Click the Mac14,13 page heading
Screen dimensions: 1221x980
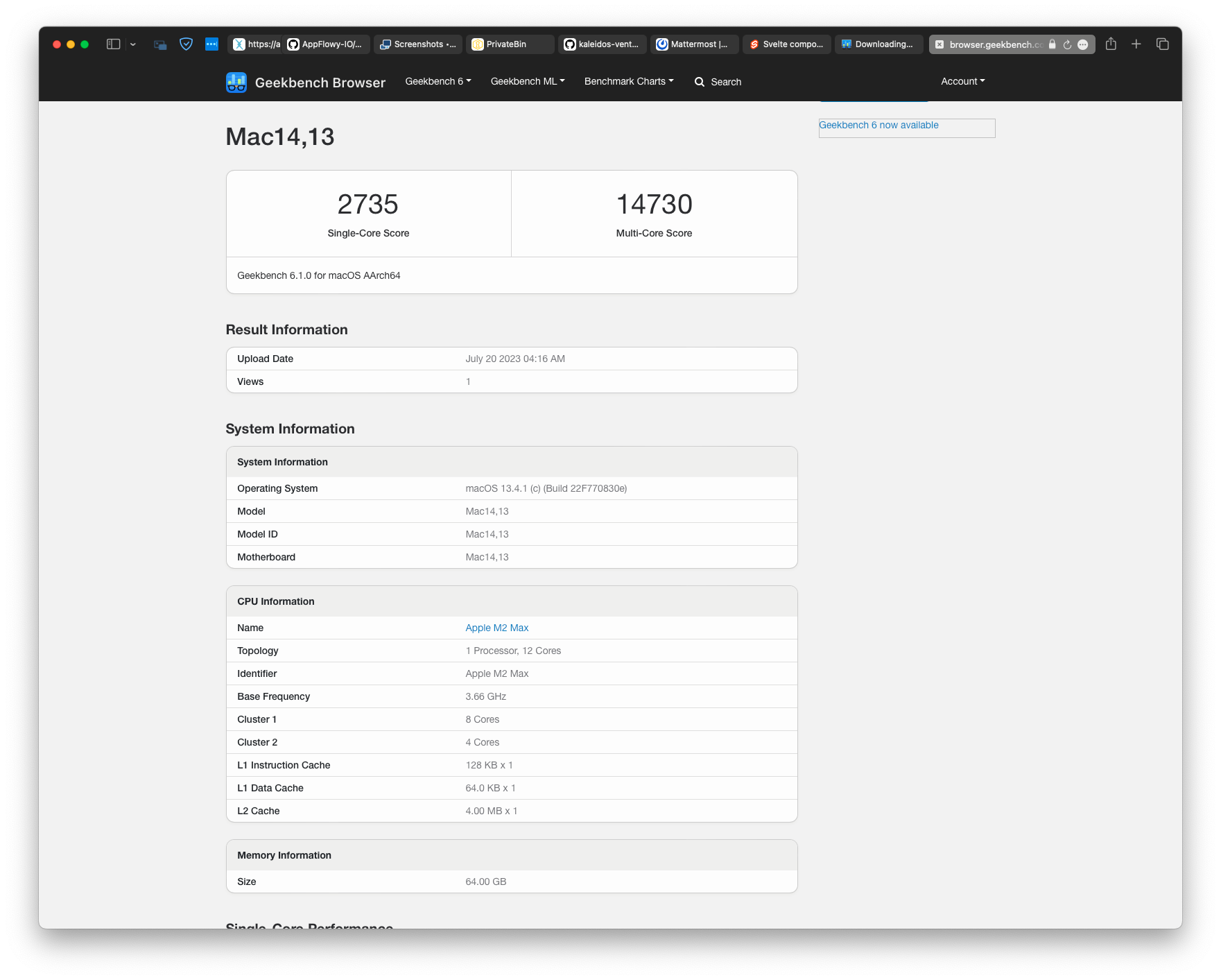click(280, 137)
